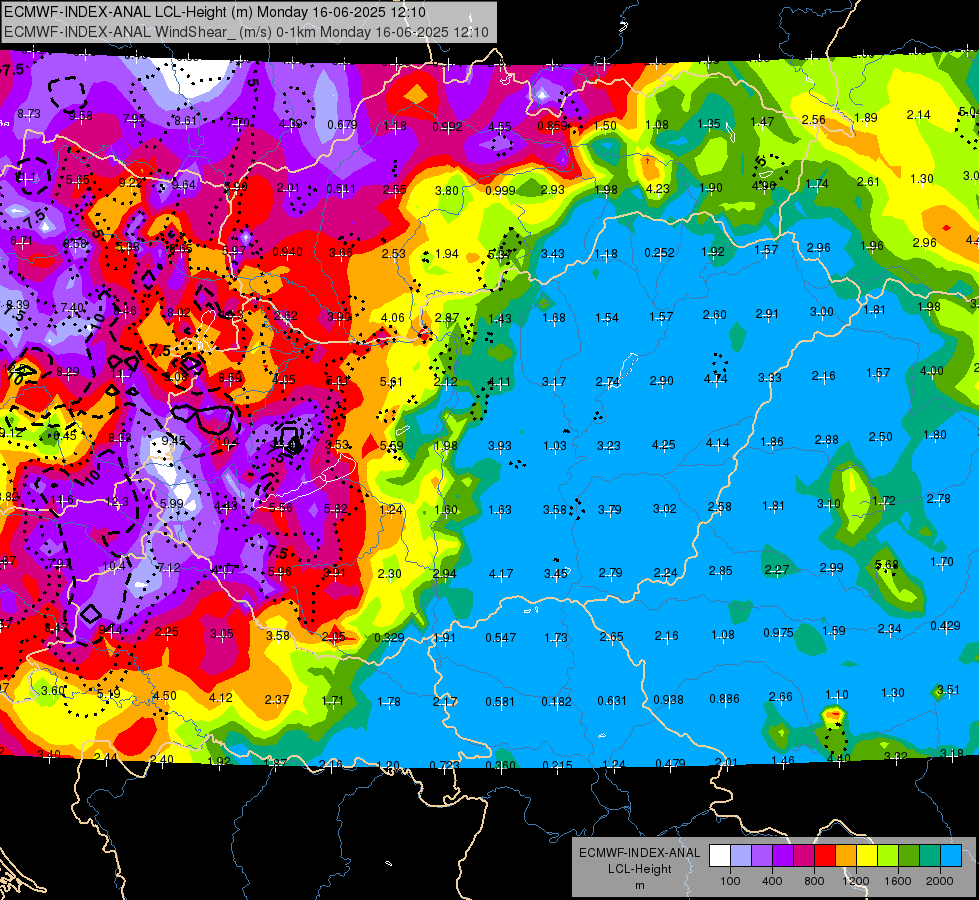979x900 pixels.
Task: Click the wind shear value 0.581
Action: coord(501,702)
